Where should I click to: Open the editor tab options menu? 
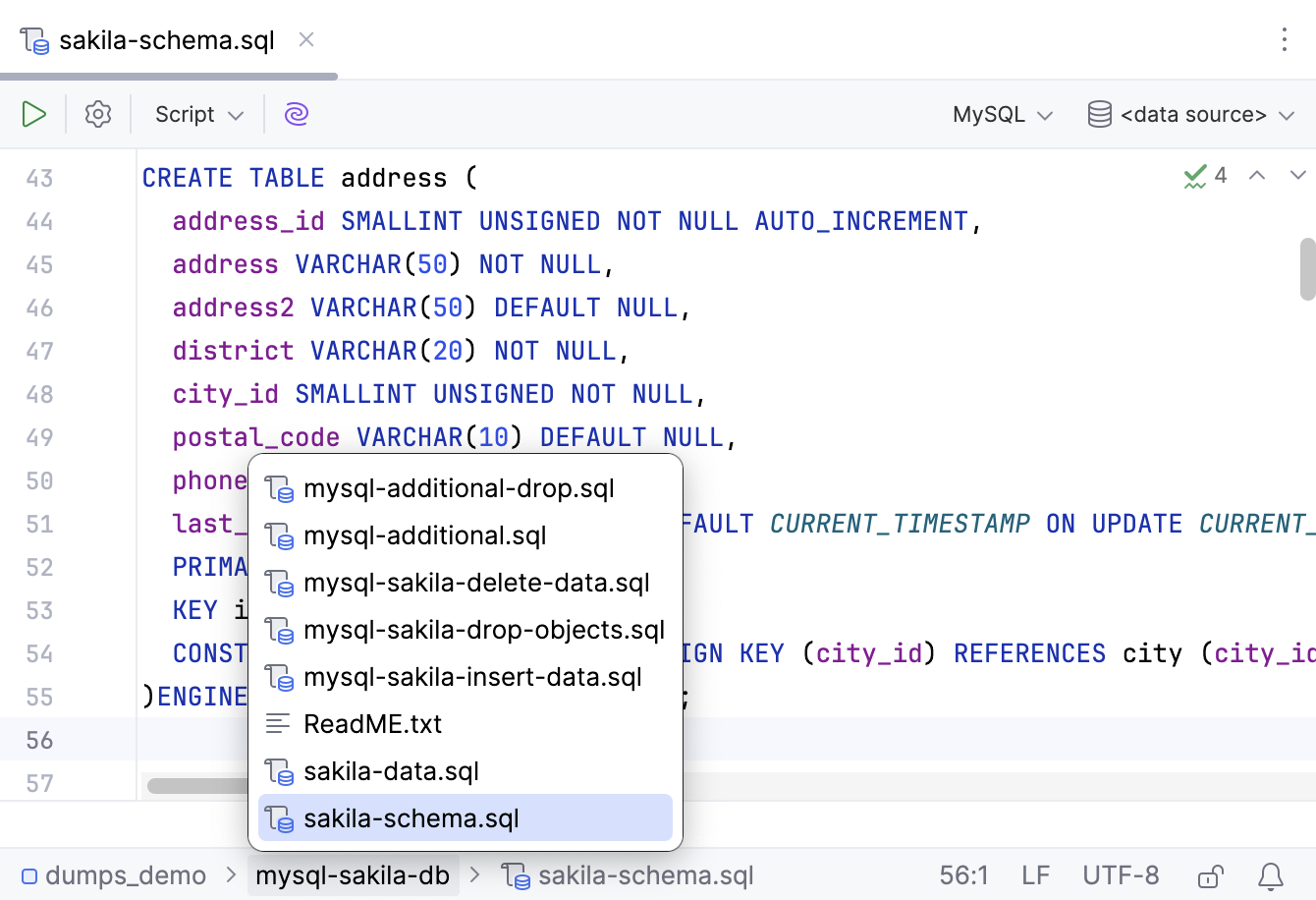pos(1284,39)
